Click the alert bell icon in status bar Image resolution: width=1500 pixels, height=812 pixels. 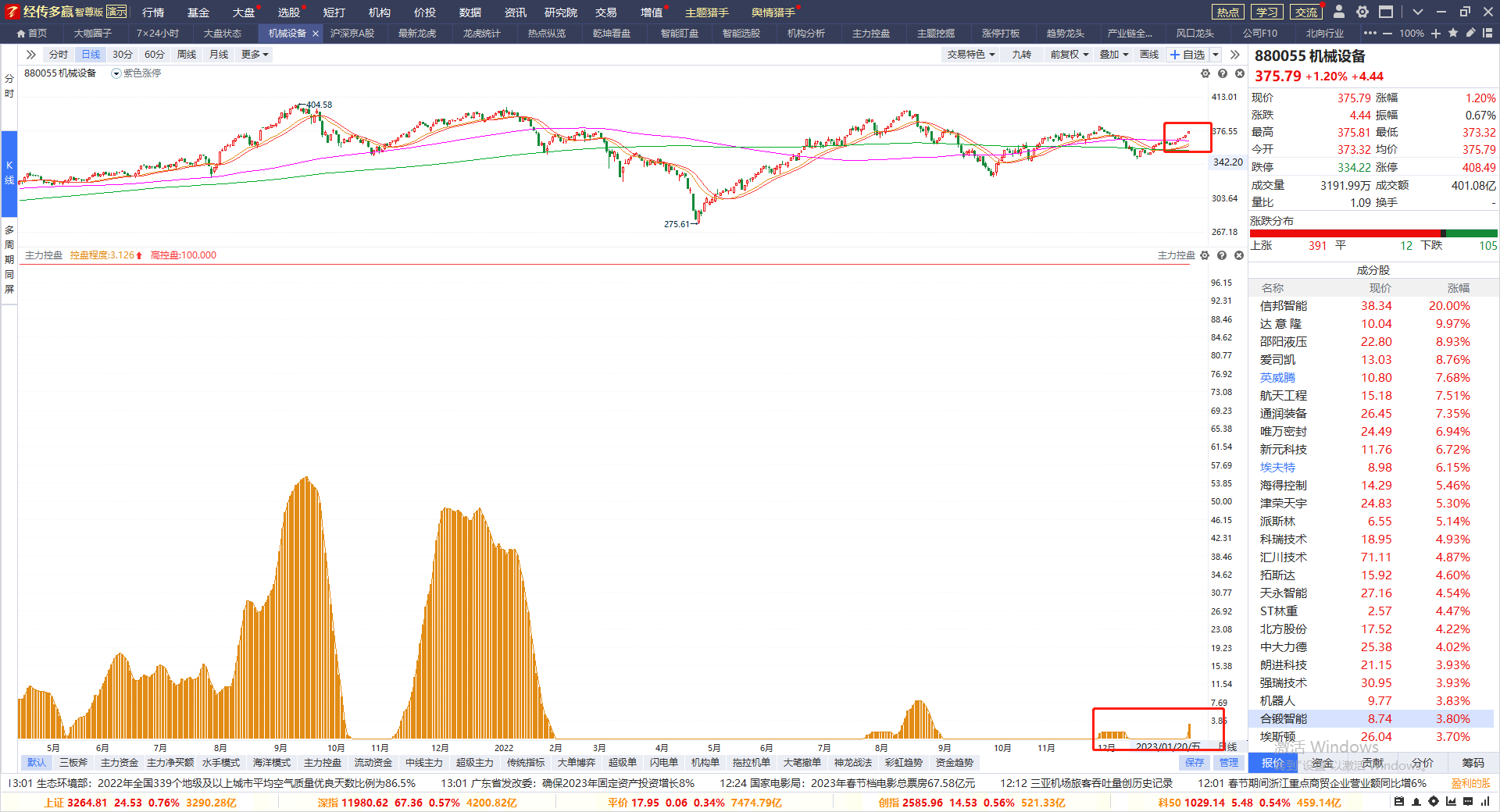(1416, 802)
